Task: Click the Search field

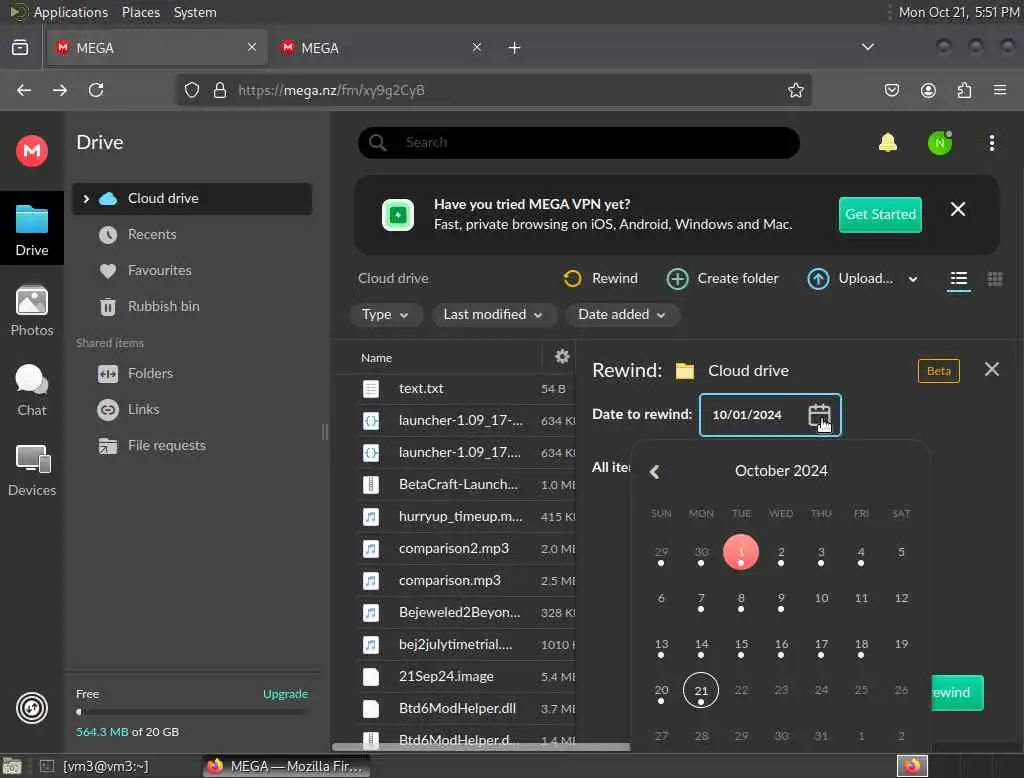Action: 579,142
